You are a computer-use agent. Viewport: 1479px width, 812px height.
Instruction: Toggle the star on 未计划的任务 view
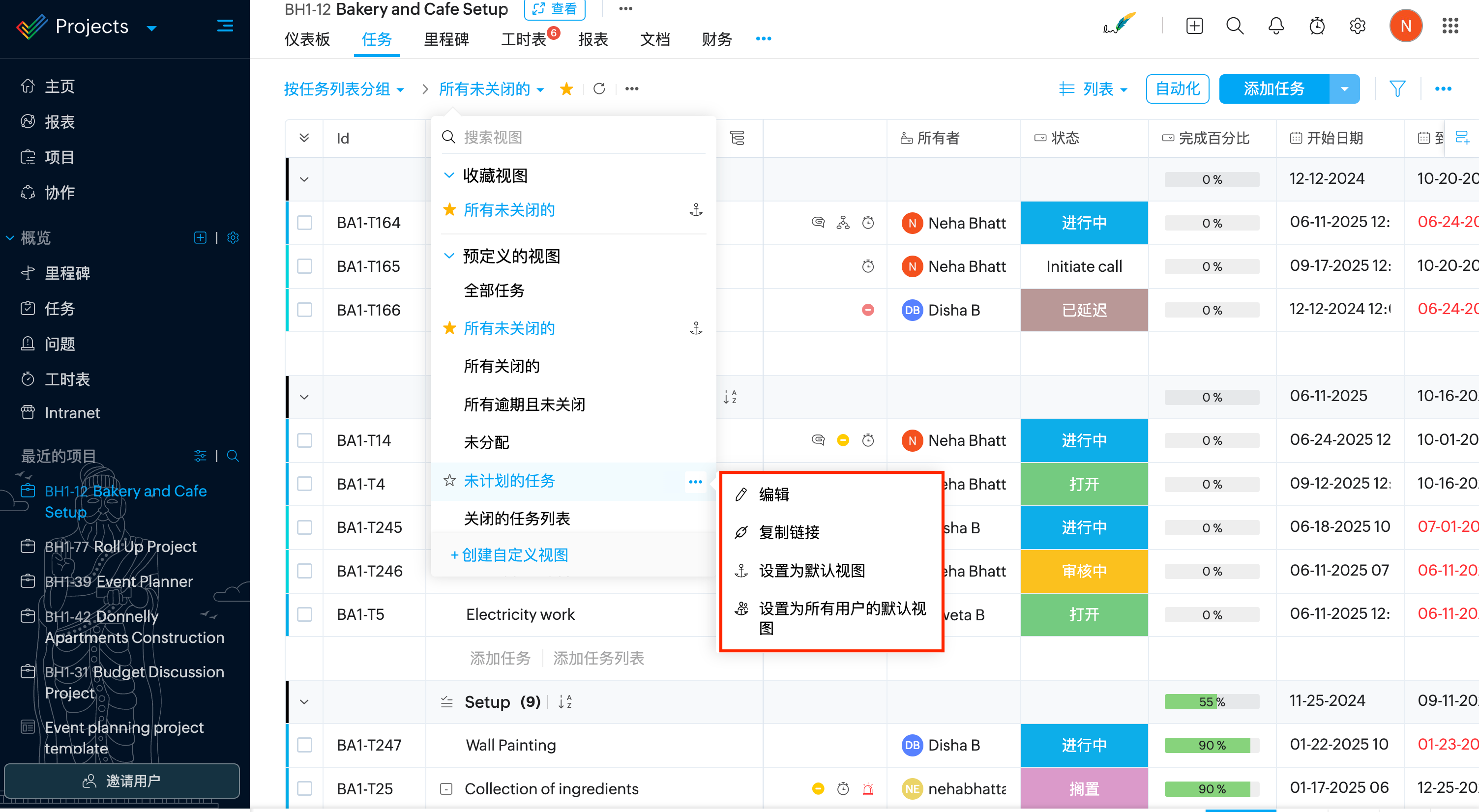(x=449, y=480)
